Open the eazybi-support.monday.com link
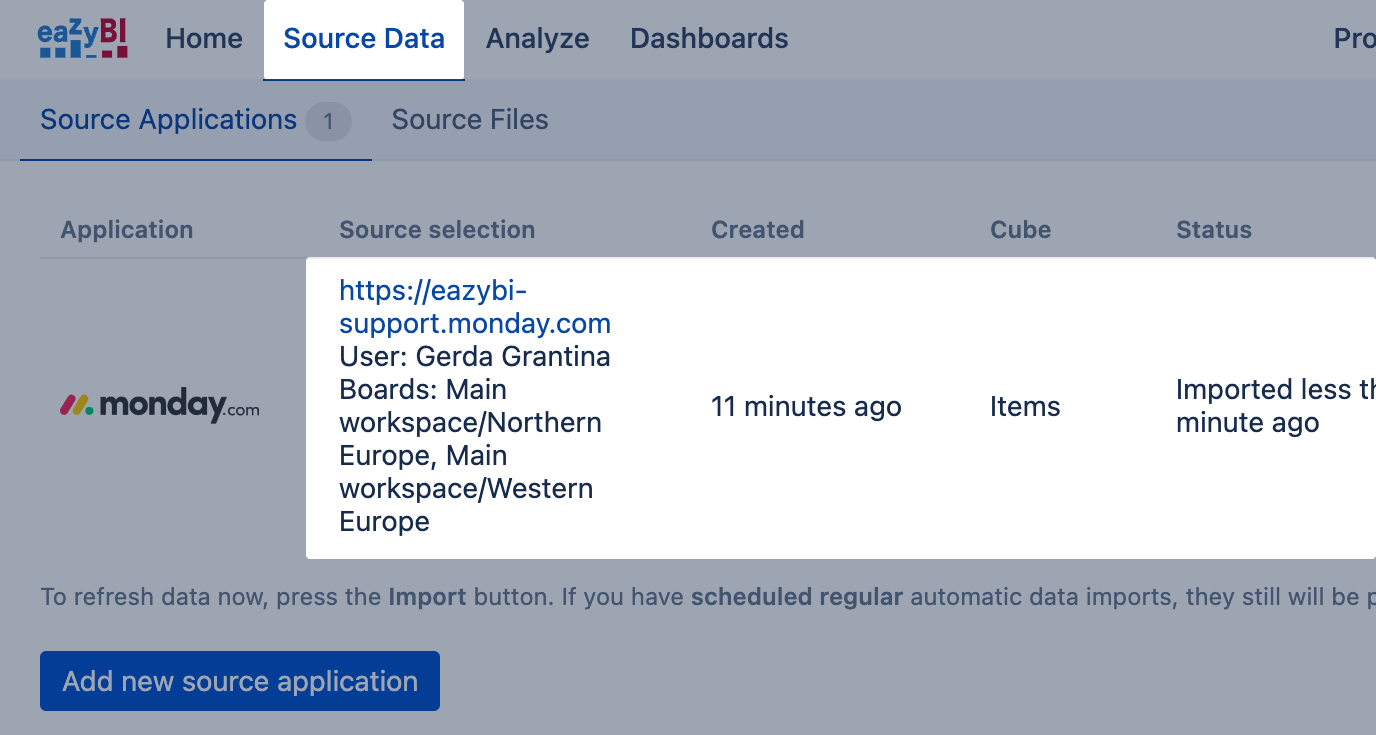The height and width of the screenshot is (735, 1376). pyautogui.click(x=475, y=307)
